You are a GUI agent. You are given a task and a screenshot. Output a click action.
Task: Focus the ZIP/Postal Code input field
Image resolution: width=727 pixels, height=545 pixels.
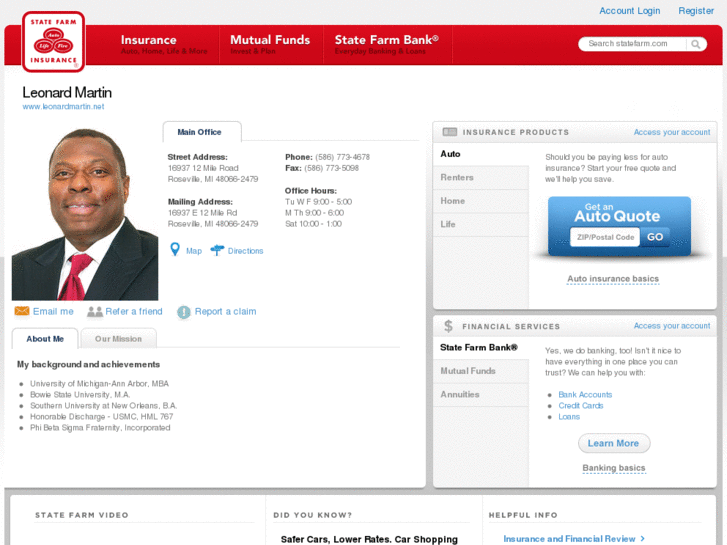(605, 237)
